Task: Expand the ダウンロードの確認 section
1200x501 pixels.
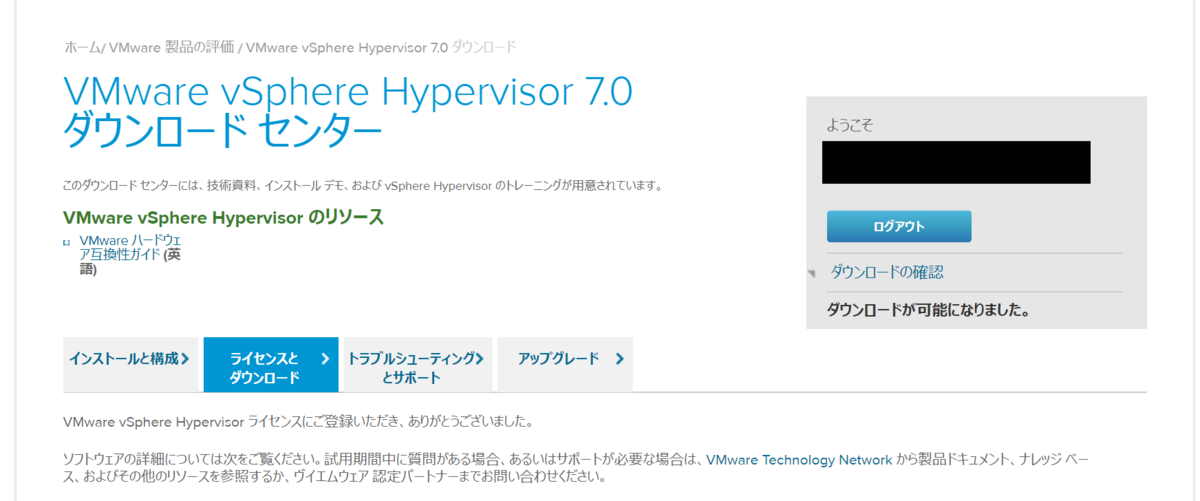Action: (x=887, y=272)
